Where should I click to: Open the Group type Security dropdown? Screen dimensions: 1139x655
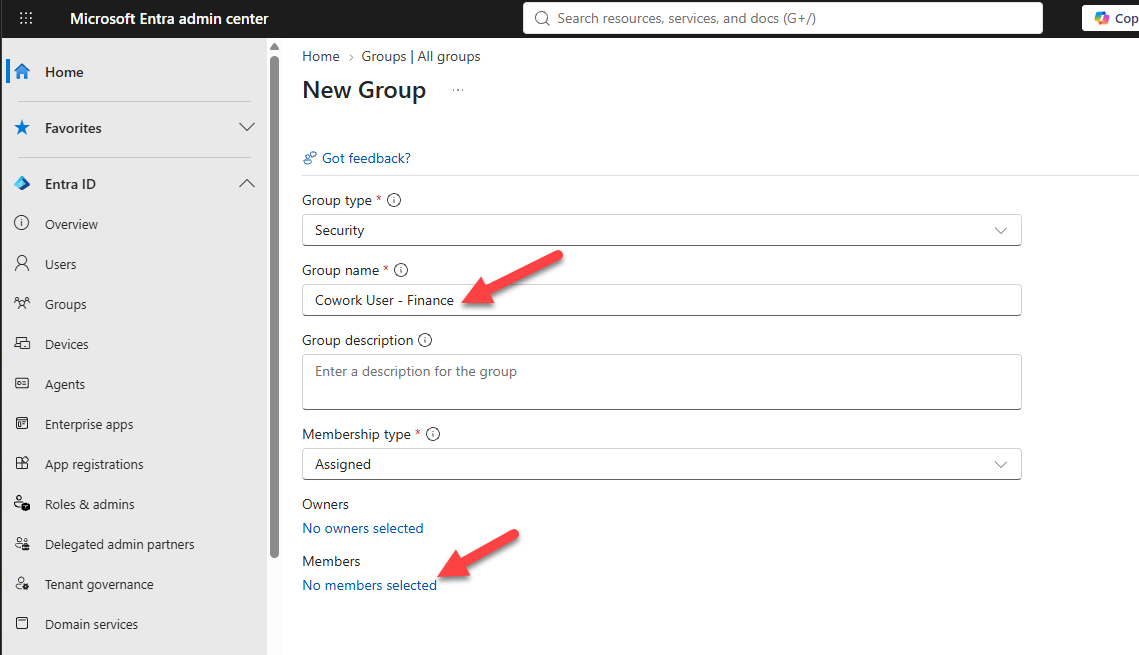tap(662, 230)
